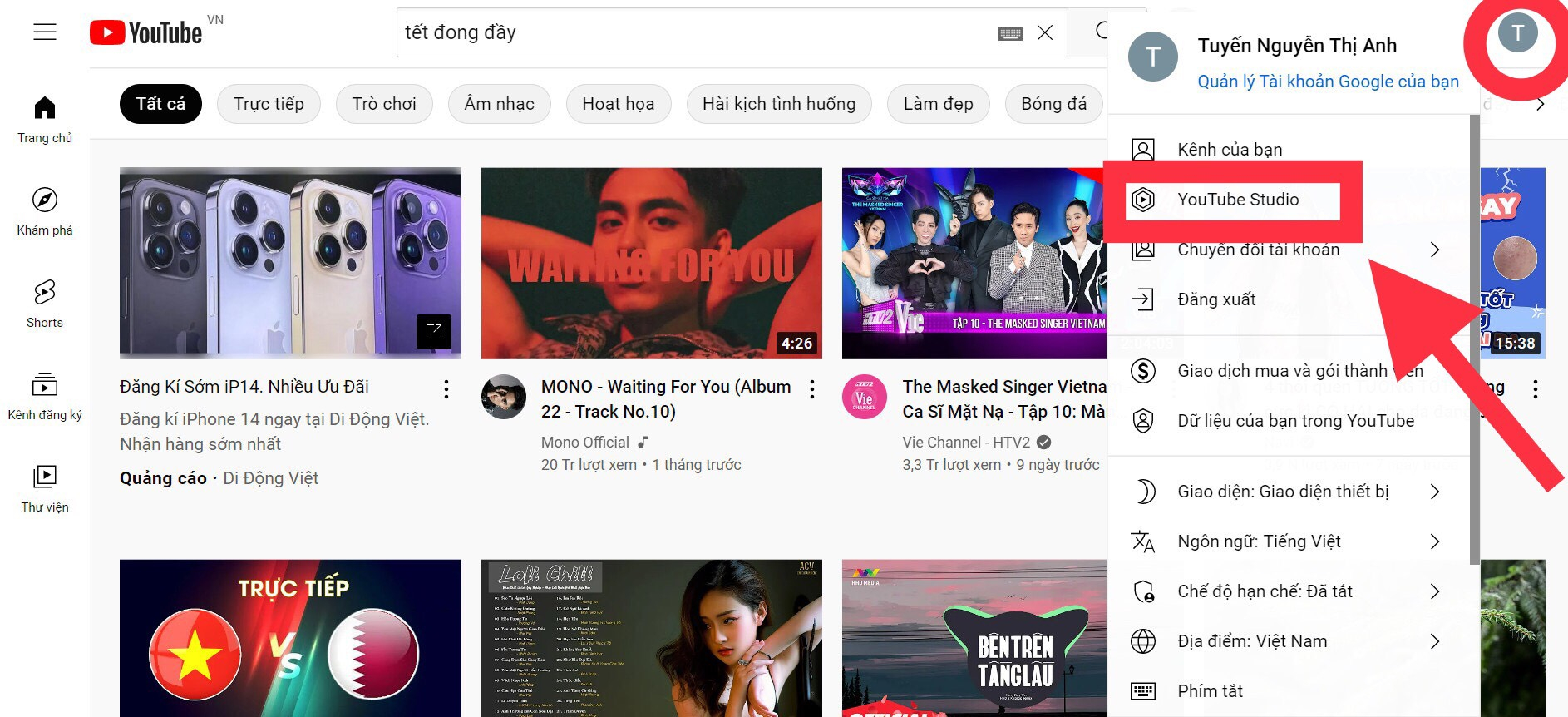Go to YouTube home via logo
The height and width of the screenshot is (717, 1568).
pos(146,32)
